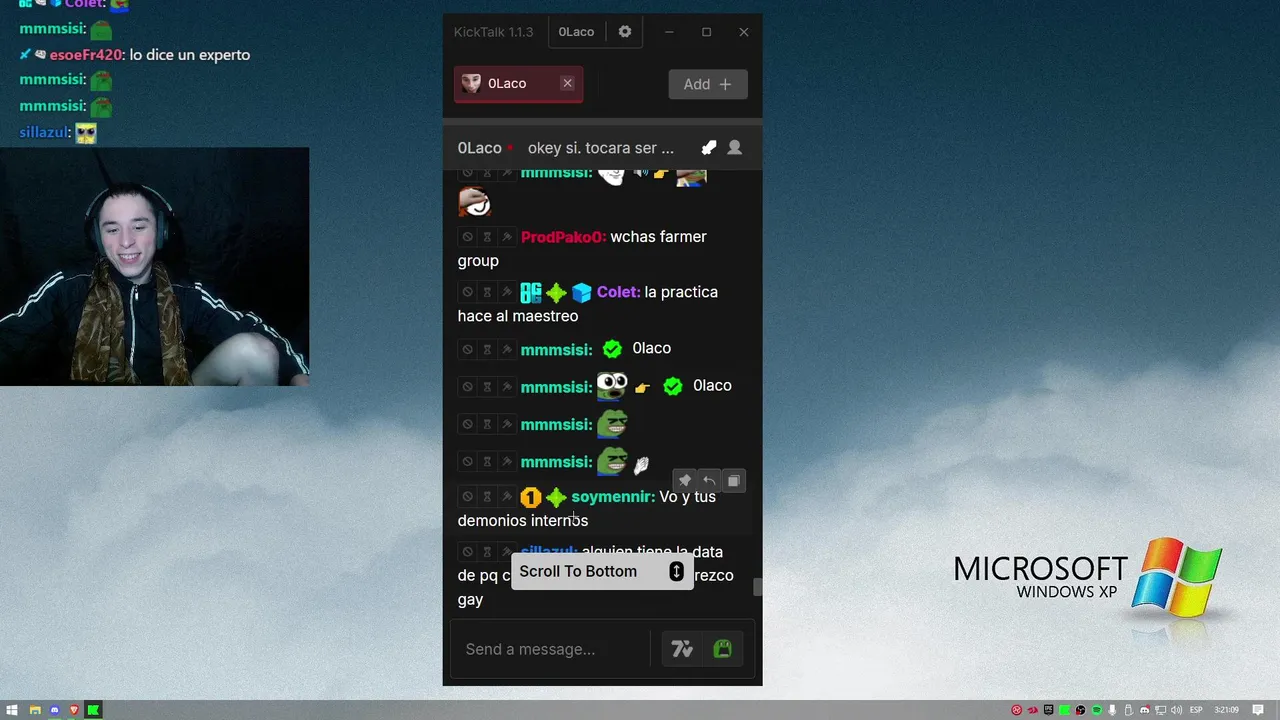
Task: Reply to soymennir's message with the reply arrow
Action: [x=709, y=481]
